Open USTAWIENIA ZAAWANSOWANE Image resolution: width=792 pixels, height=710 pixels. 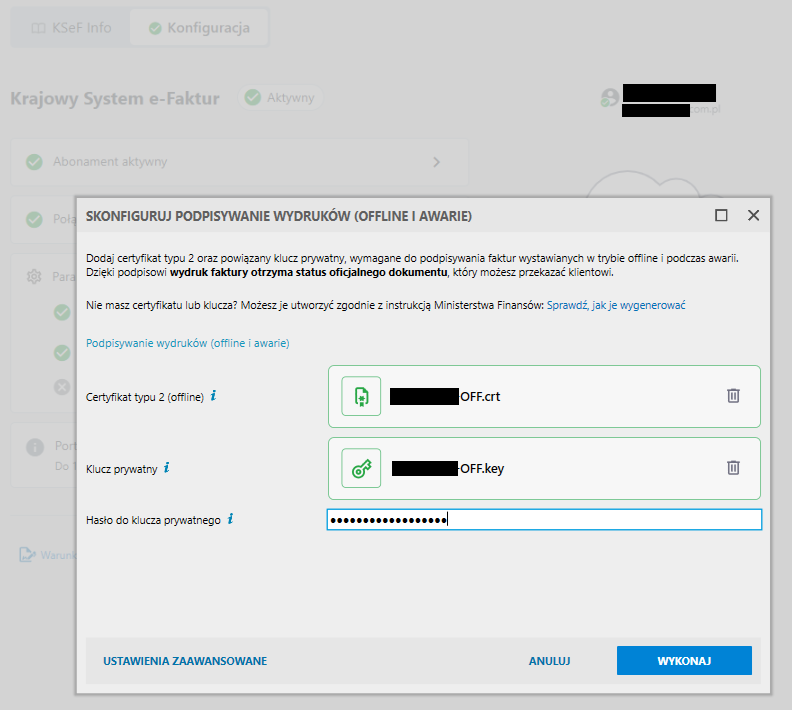coord(185,661)
